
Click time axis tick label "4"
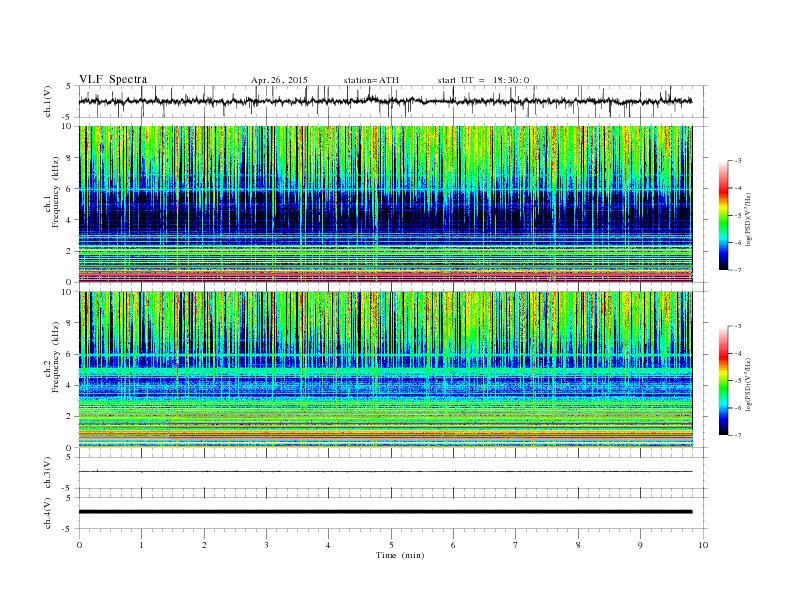[x=329, y=545]
